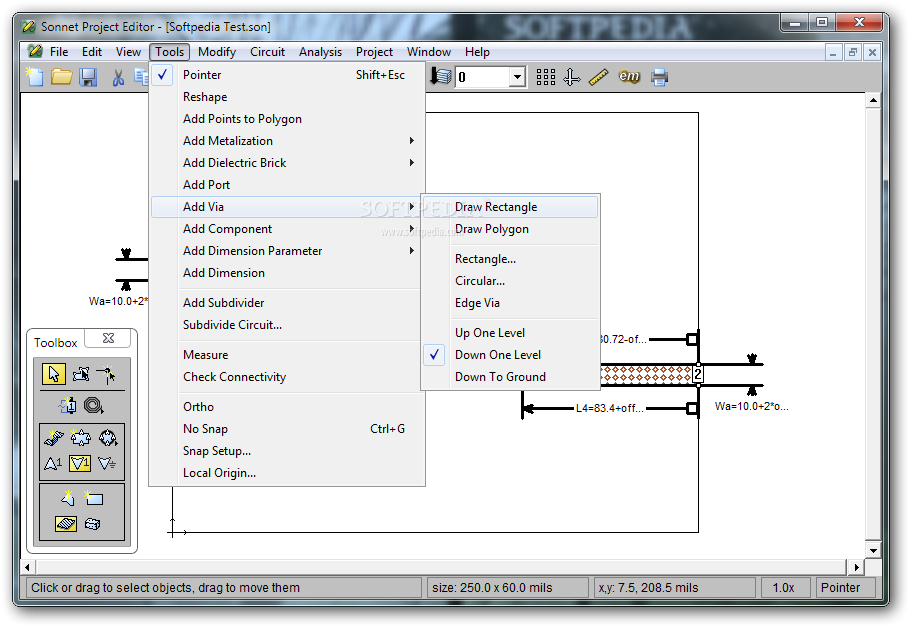The height and width of the screenshot is (627, 910).
Task: Select Reshape from Tools menu
Action: [x=287, y=97]
